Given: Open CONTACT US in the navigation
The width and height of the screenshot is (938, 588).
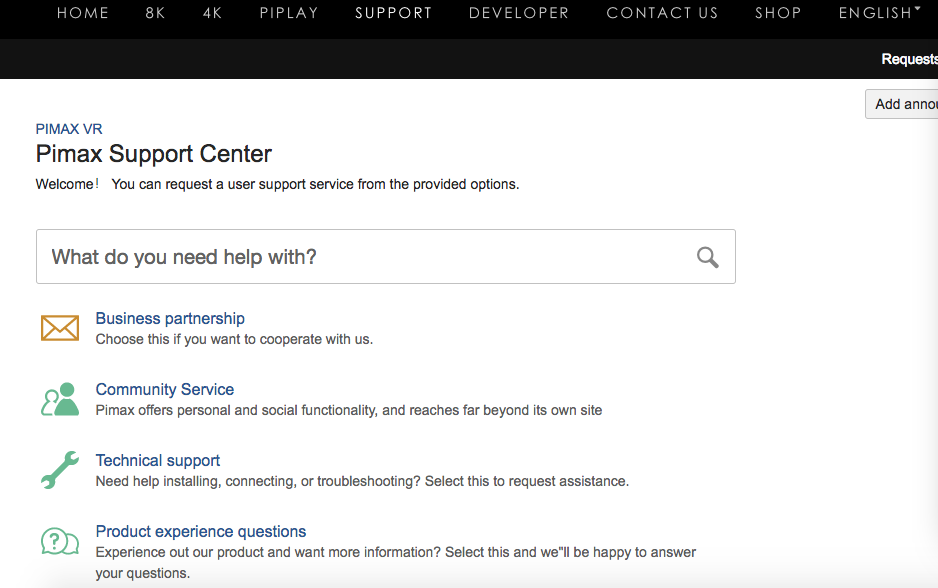Looking at the screenshot, I should pyautogui.click(x=662, y=13).
